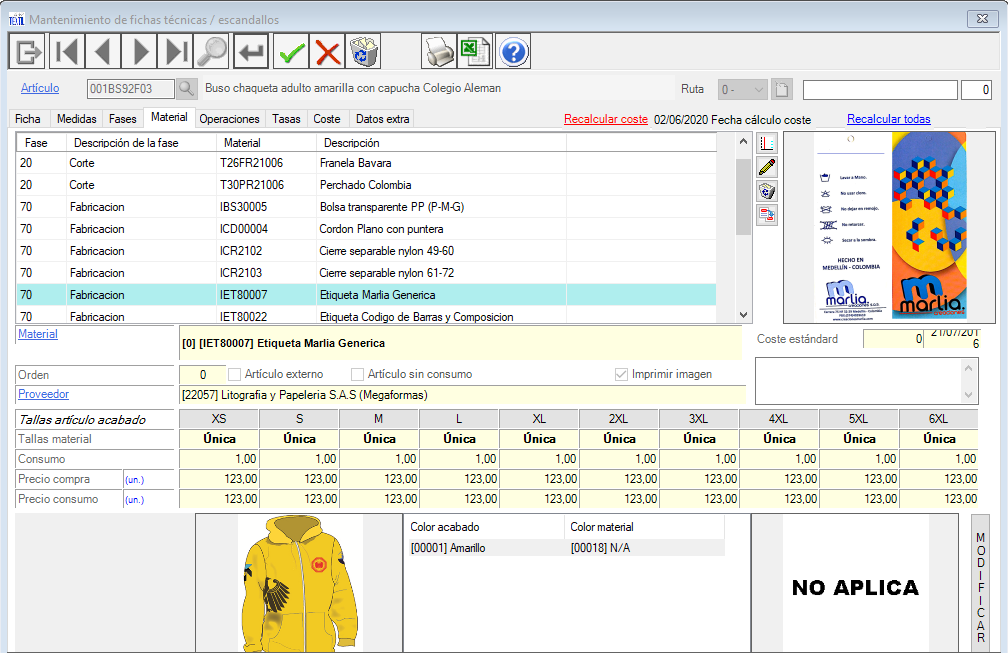1008x653 pixels.
Task: Jump to the last record
Action: click(177, 51)
